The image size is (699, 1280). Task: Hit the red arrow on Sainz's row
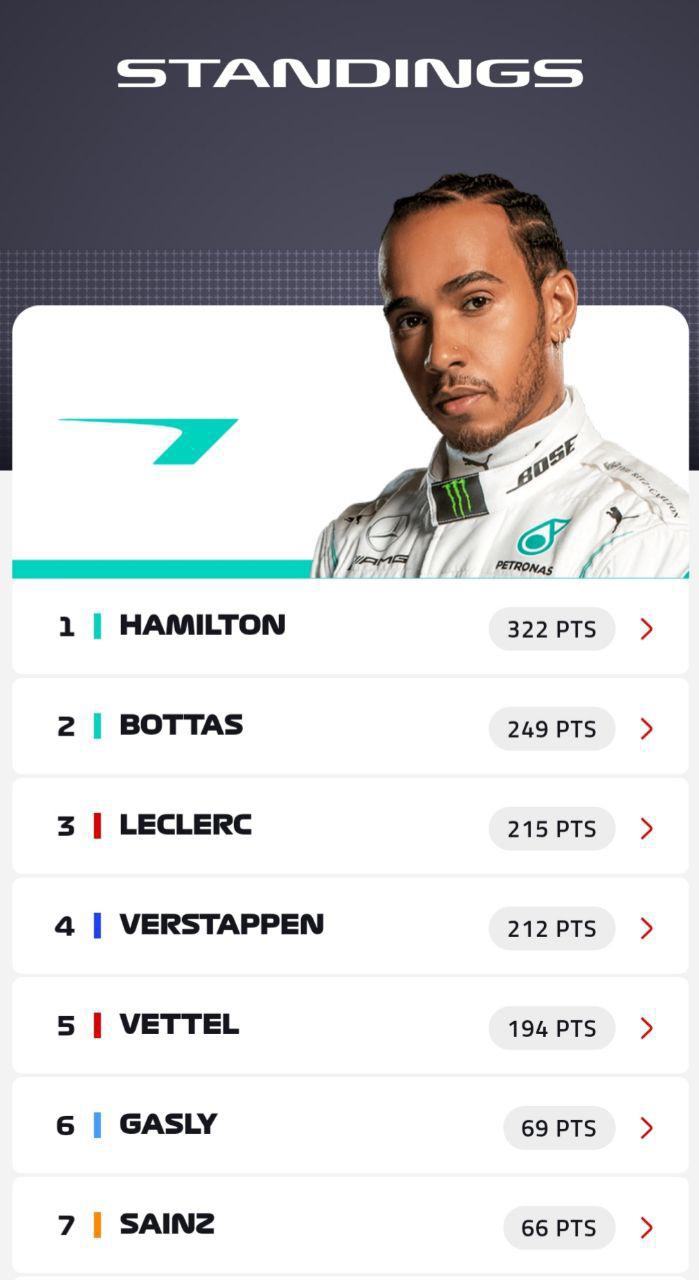(x=647, y=1228)
